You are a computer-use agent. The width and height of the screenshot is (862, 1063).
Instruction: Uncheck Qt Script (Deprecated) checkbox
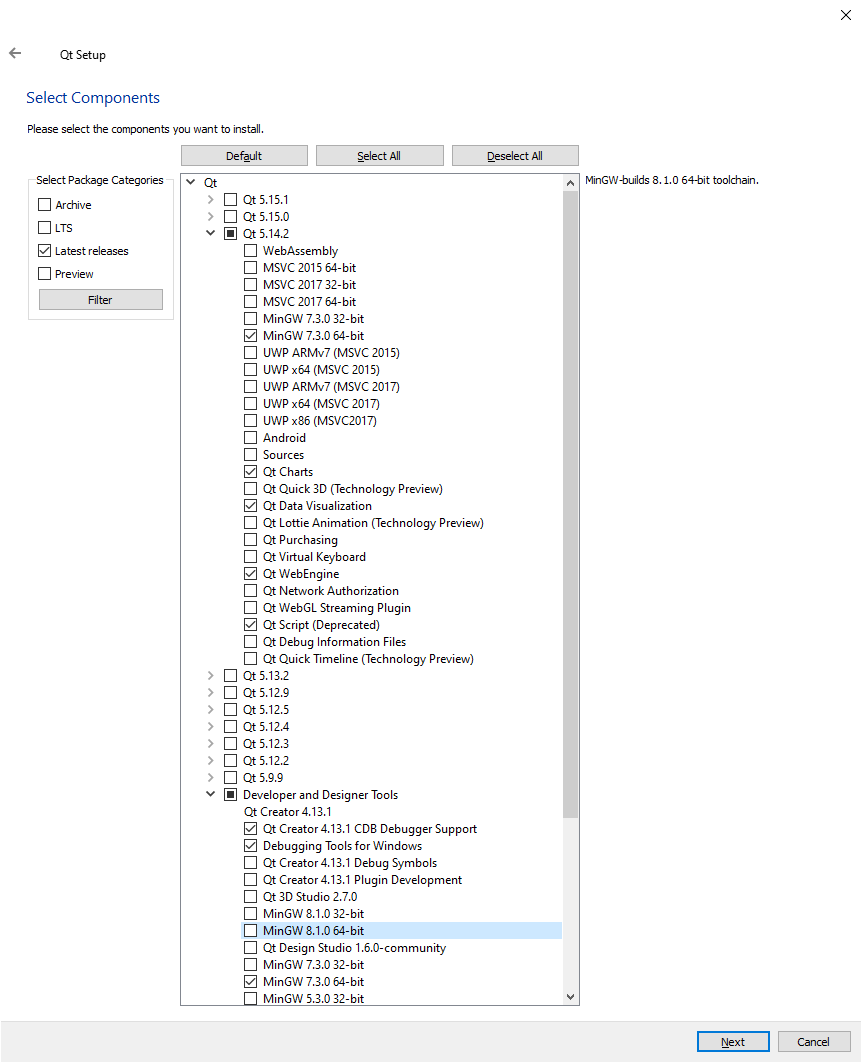click(x=251, y=625)
